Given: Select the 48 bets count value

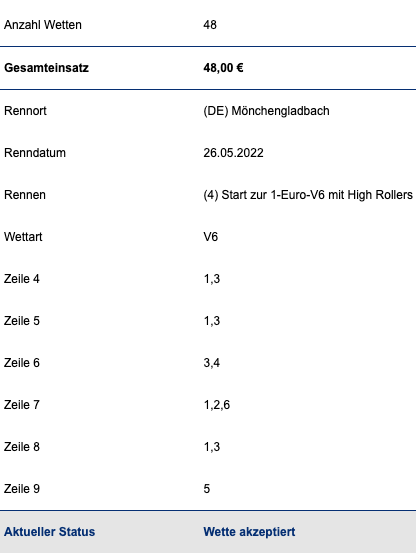Looking at the screenshot, I should pyautogui.click(x=210, y=25).
